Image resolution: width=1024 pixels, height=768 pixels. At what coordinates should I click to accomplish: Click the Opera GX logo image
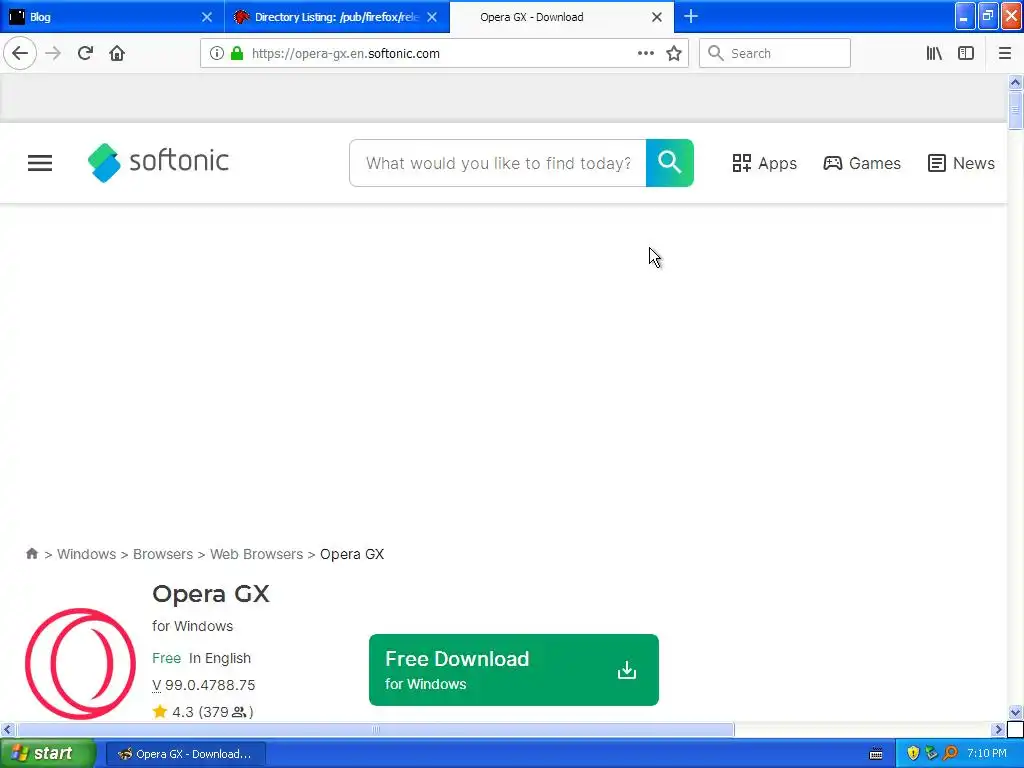pyautogui.click(x=80, y=664)
